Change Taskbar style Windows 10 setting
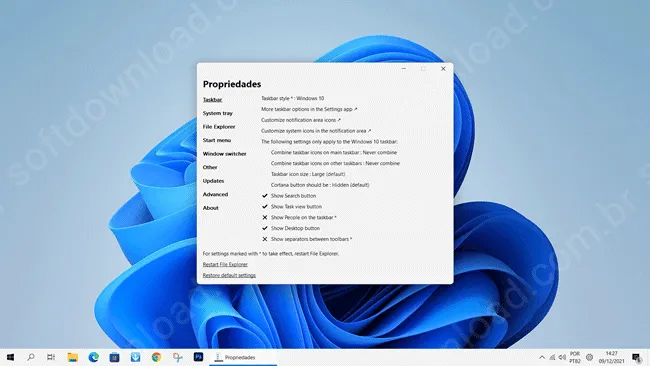The width and height of the screenshot is (650, 366). pyautogui.click(x=293, y=98)
